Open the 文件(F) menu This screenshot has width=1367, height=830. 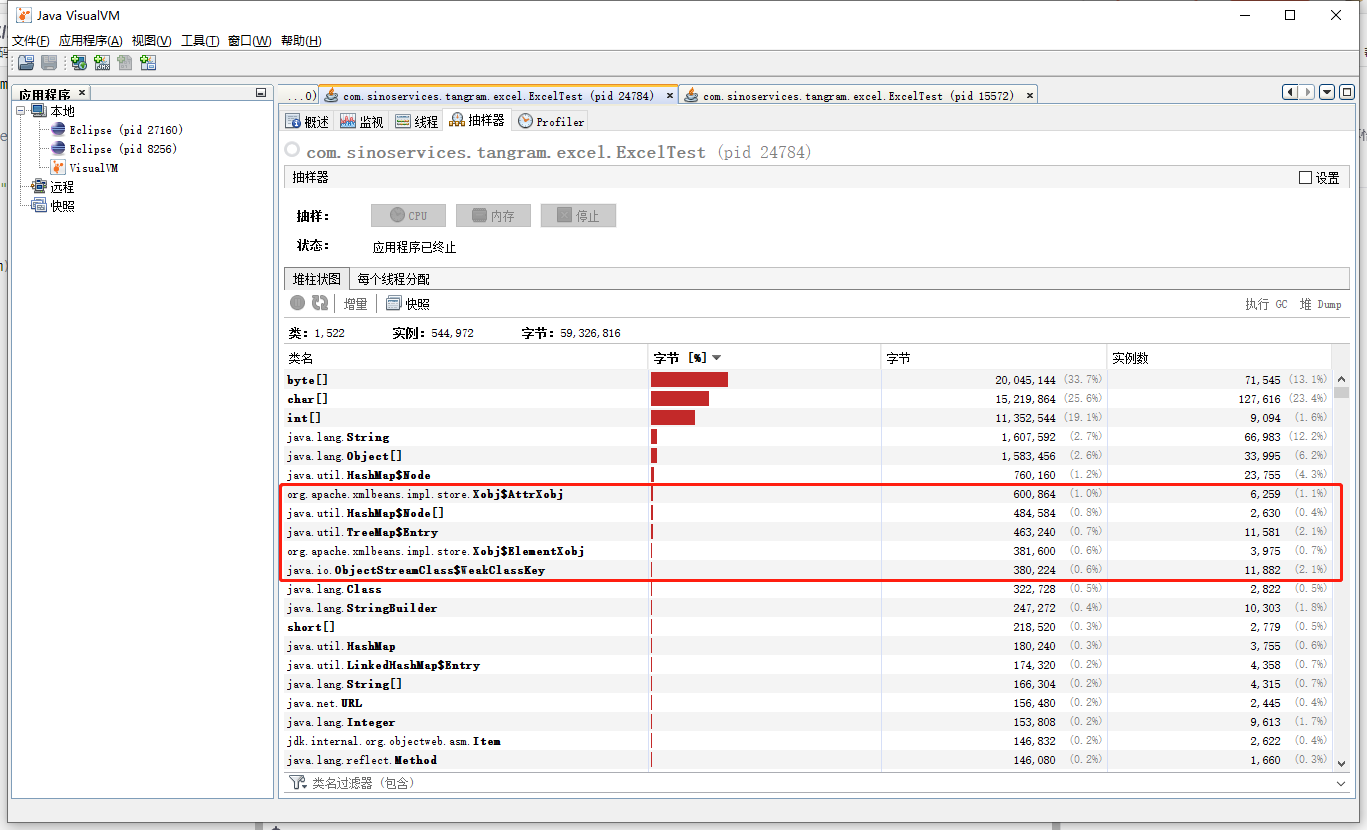click(x=30, y=41)
